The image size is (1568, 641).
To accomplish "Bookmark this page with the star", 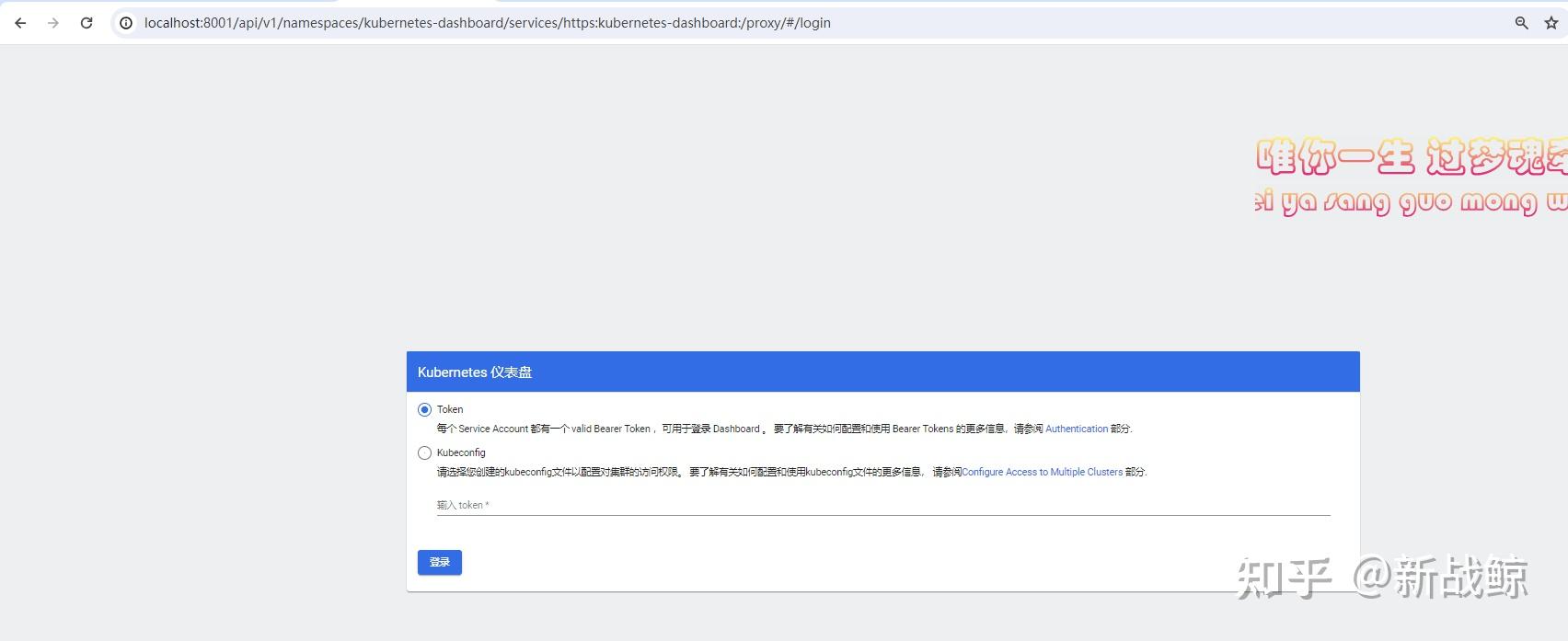I will [1551, 23].
